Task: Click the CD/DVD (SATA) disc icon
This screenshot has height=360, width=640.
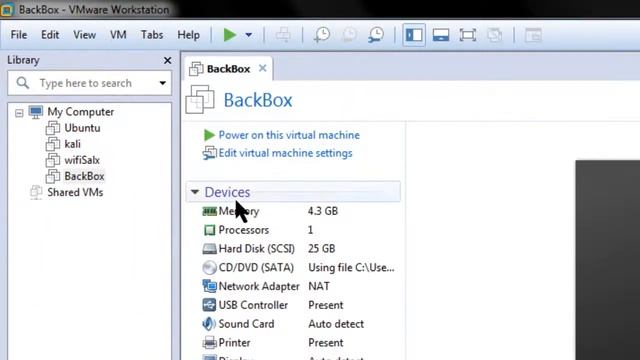Action: coord(209,268)
